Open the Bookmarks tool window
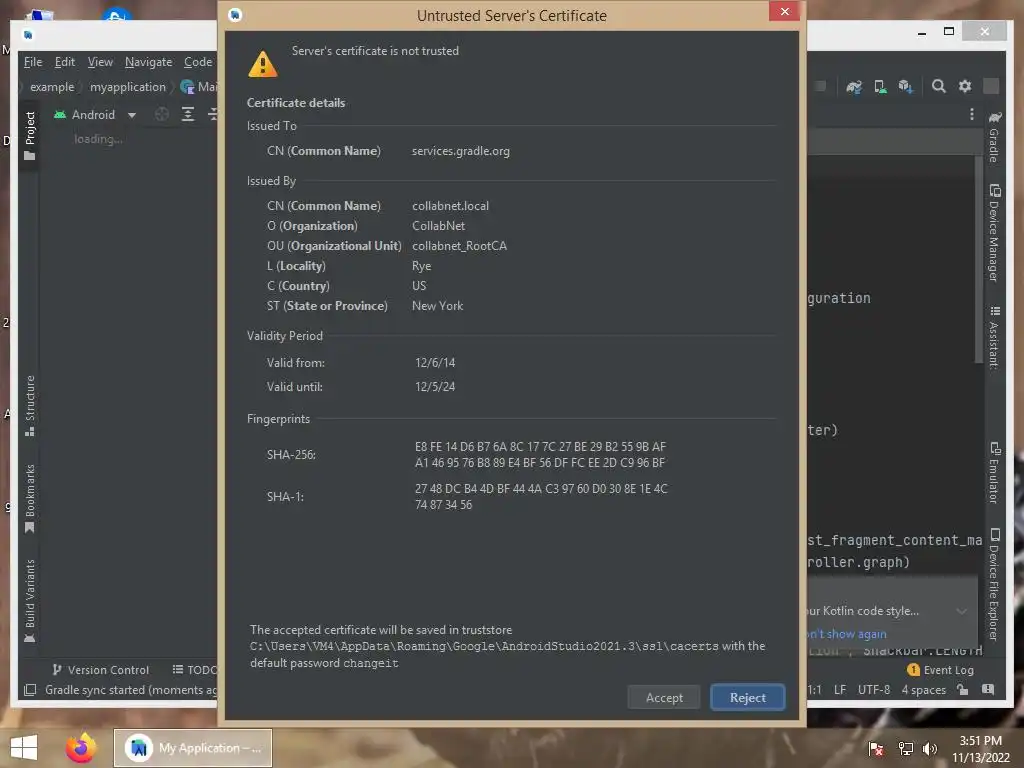The height and width of the screenshot is (768, 1024). (x=29, y=498)
